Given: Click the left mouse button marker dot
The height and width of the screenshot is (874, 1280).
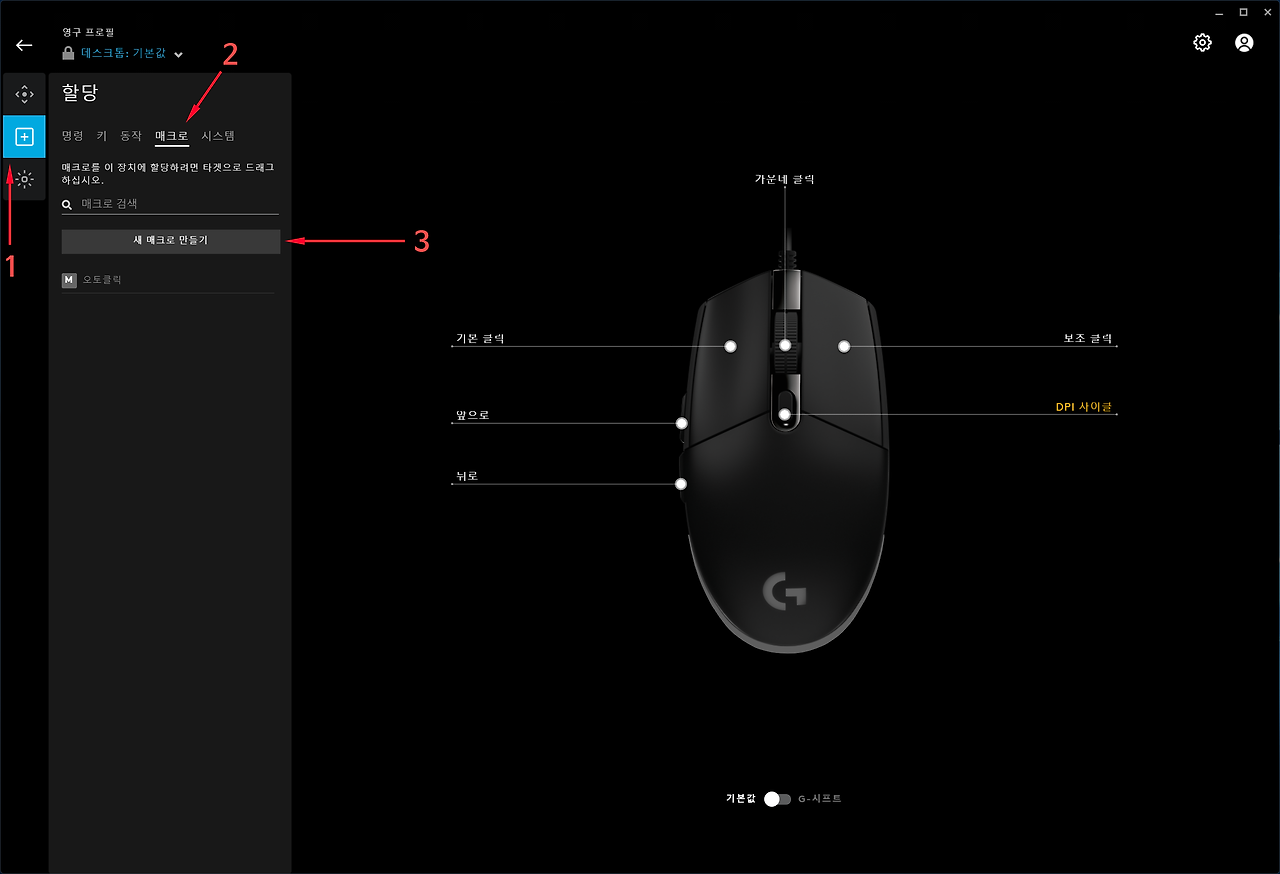Looking at the screenshot, I should tap(731, 346).
